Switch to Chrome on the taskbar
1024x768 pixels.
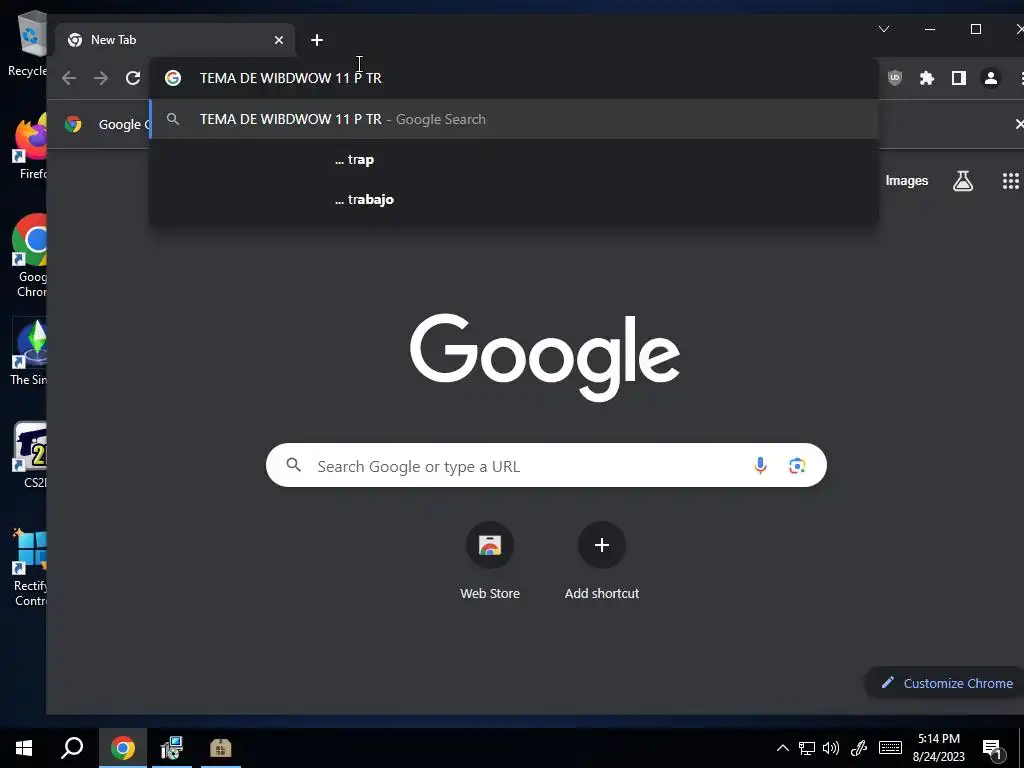123,748
